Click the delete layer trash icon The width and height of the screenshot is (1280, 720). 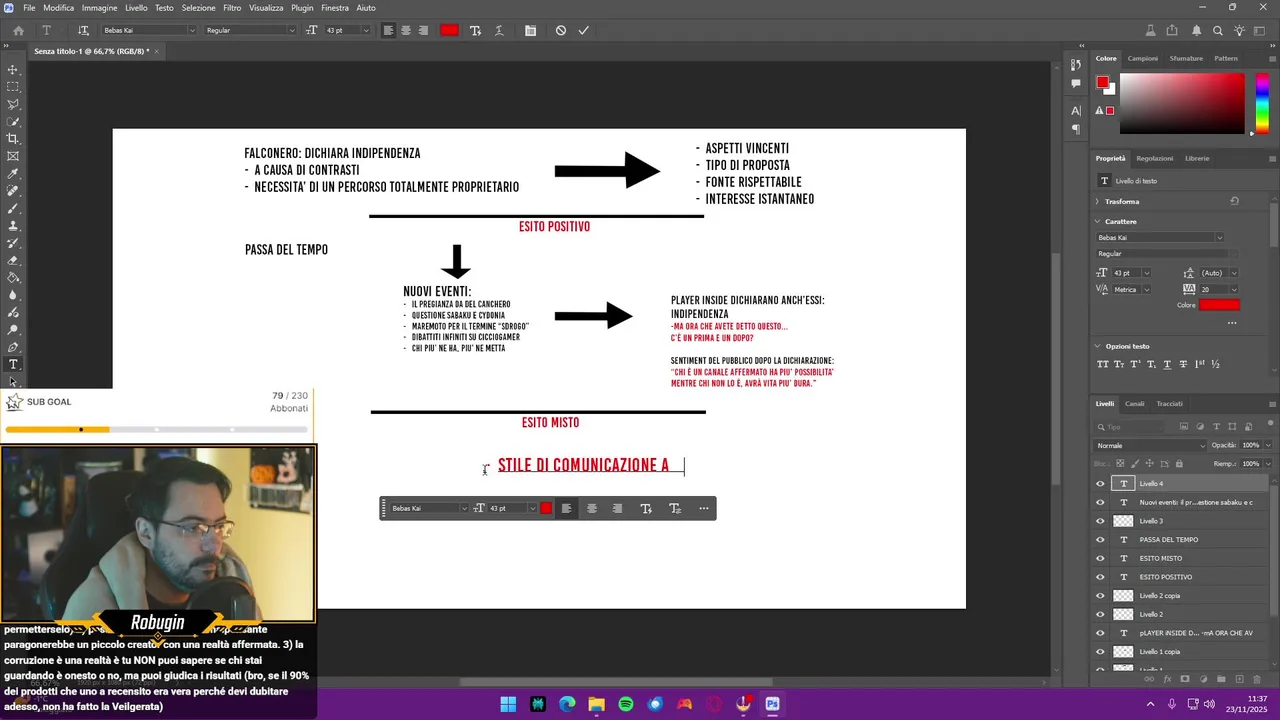[1258, 679]
